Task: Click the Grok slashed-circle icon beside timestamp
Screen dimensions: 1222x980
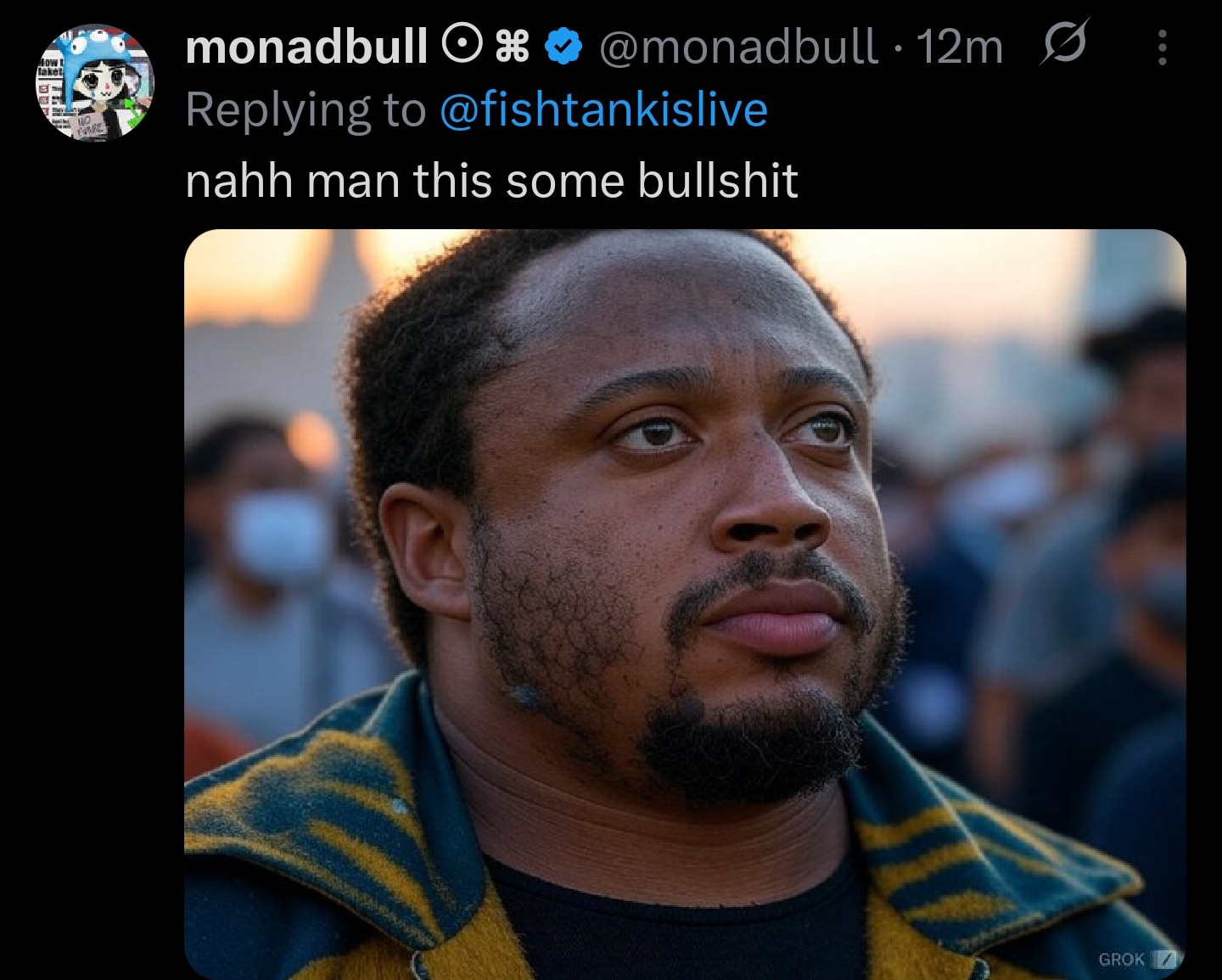Action: 1064,42
